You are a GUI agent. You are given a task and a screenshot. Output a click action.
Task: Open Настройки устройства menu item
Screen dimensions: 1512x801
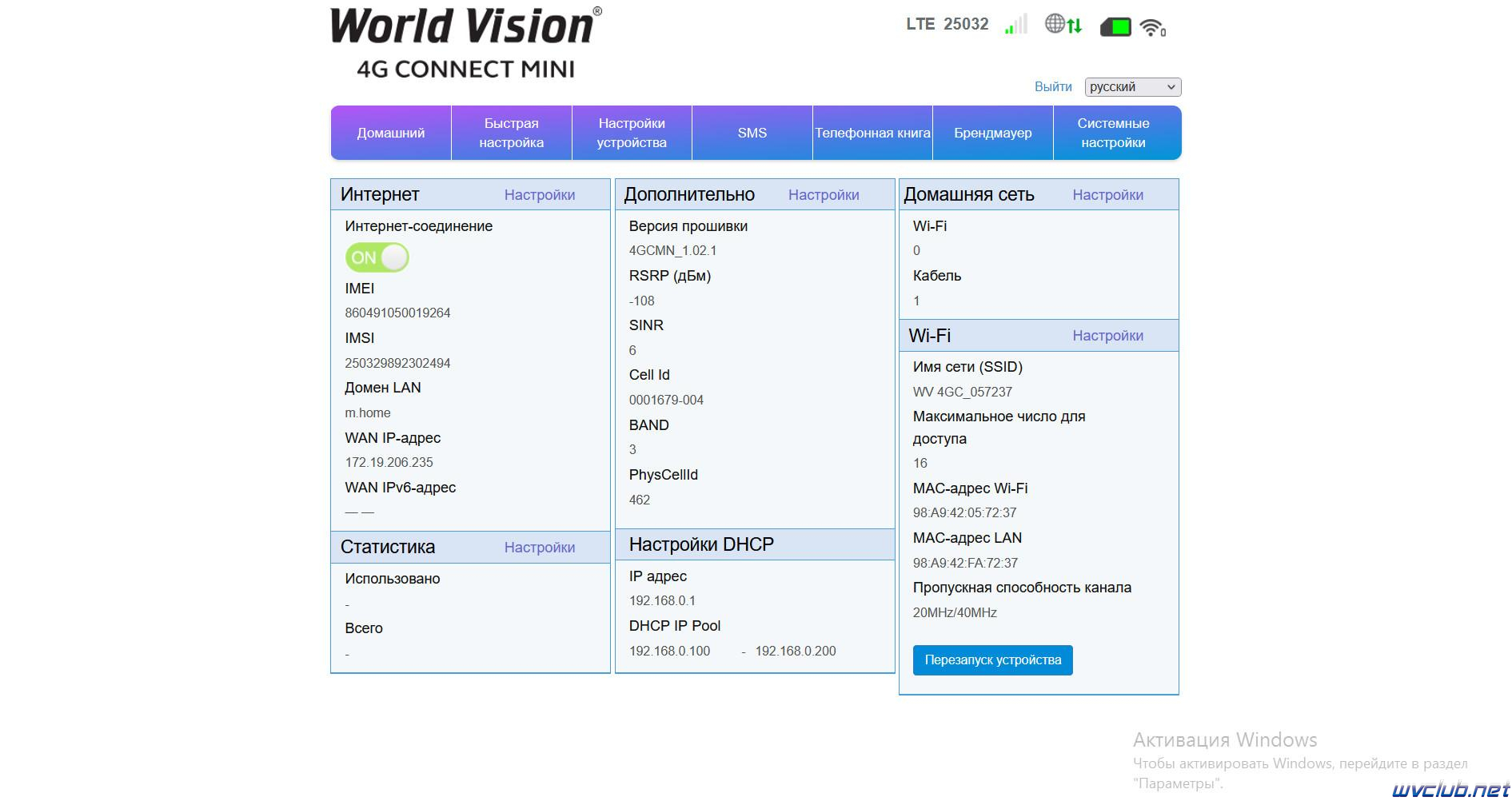point(632,133)
